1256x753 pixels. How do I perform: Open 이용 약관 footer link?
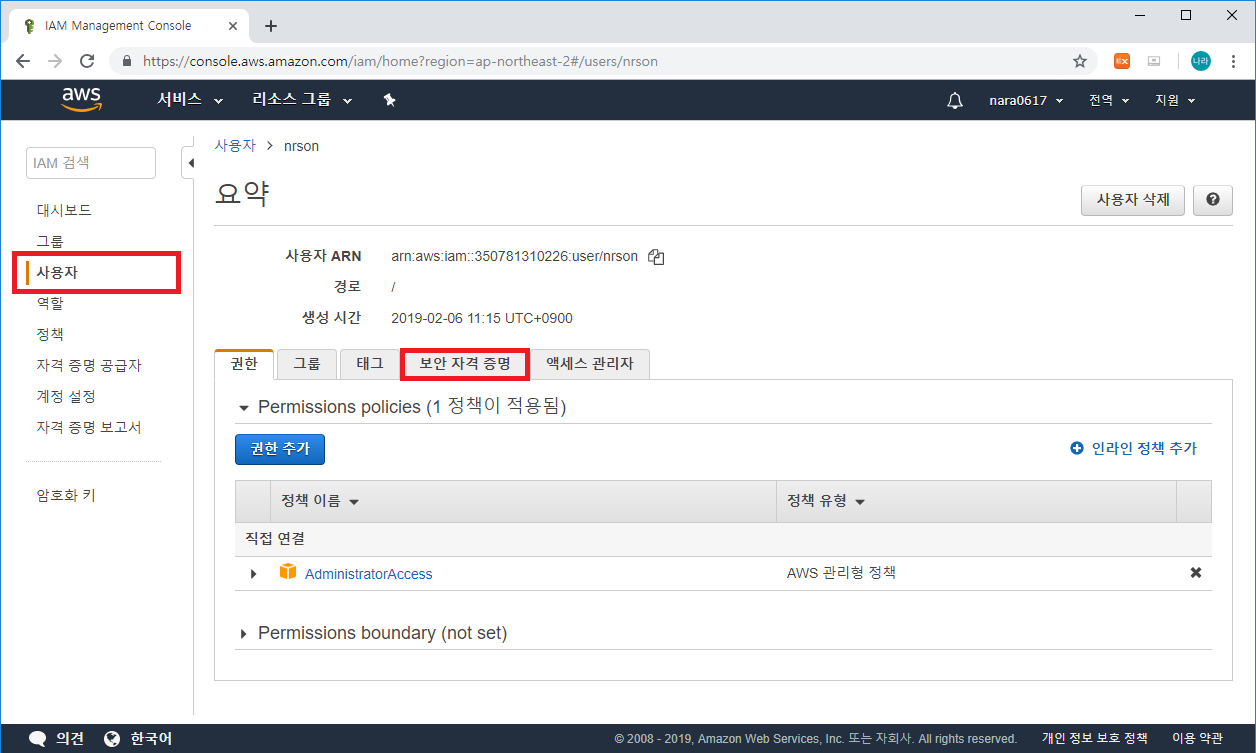(x=1197, y=739)
